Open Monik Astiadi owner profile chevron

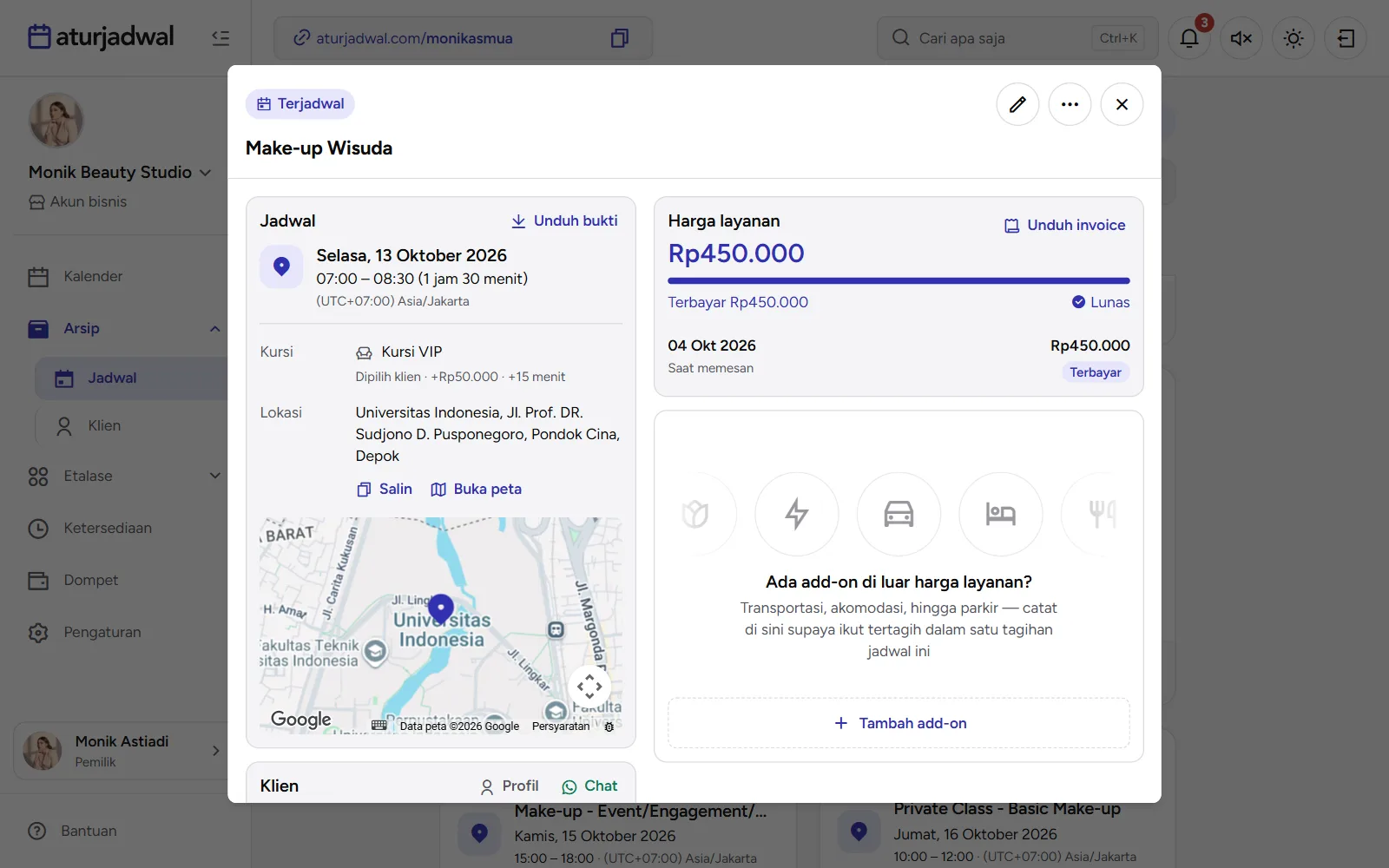pos(215,751)
